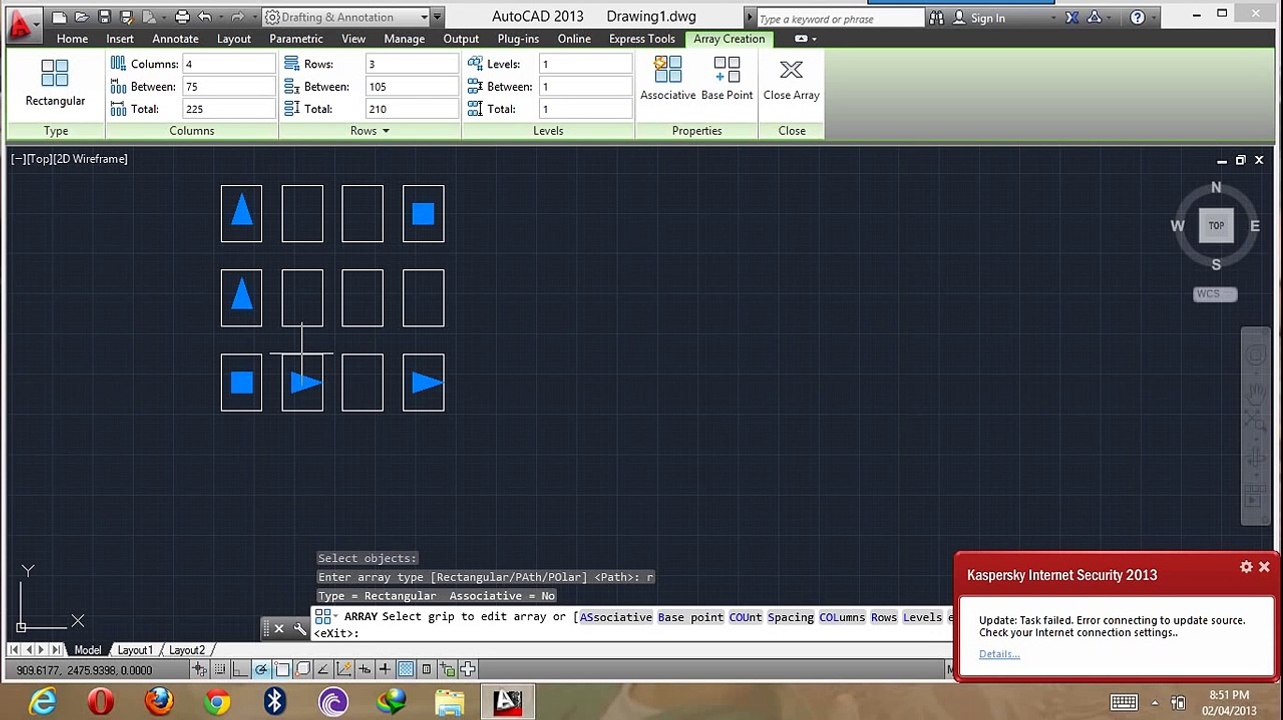Click the Base Point icon
Viewport: 1283px width, 720px height.
click(x=727, y=70)
